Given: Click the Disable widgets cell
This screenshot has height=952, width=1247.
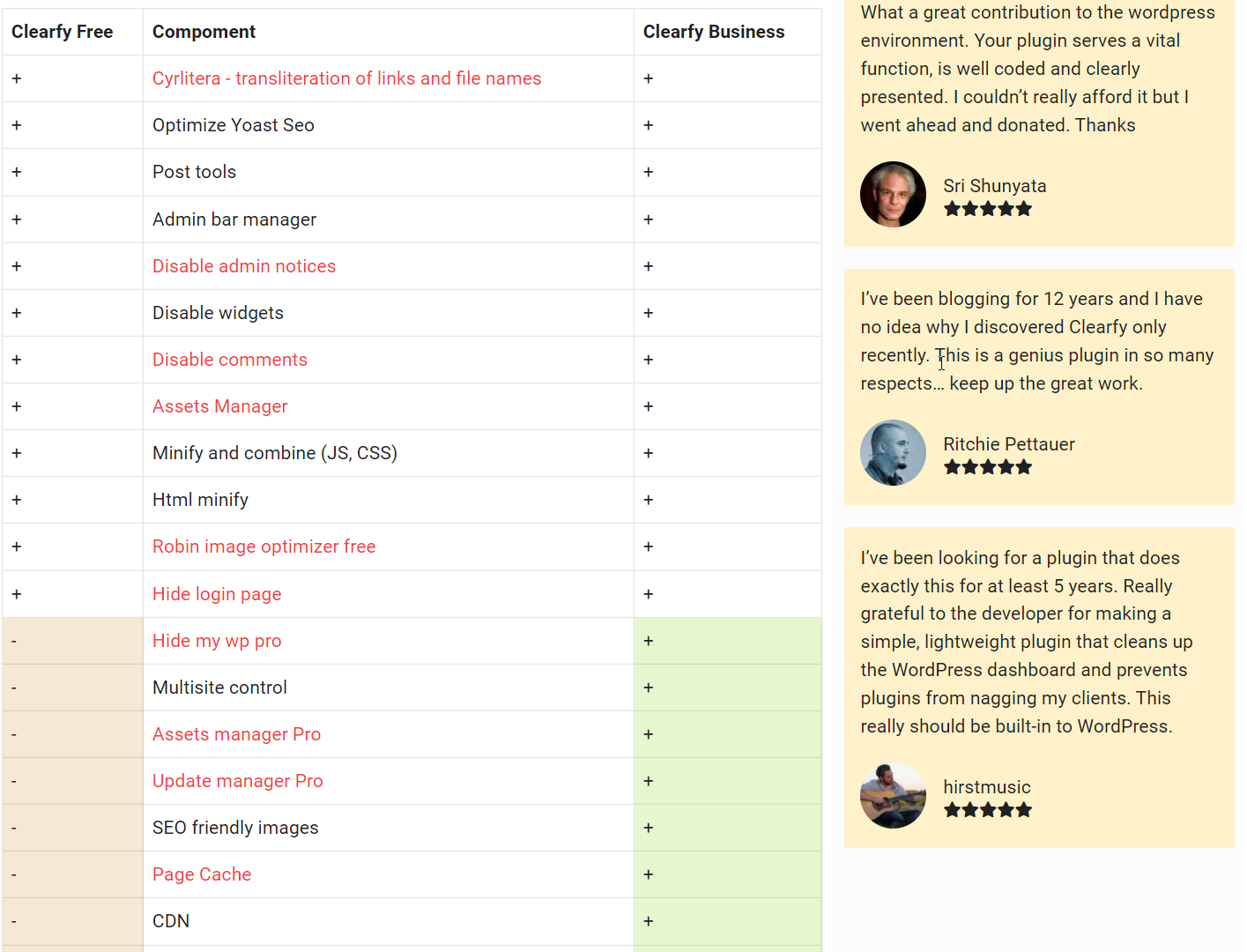Looking at the screenshot, I should (388, 313).
